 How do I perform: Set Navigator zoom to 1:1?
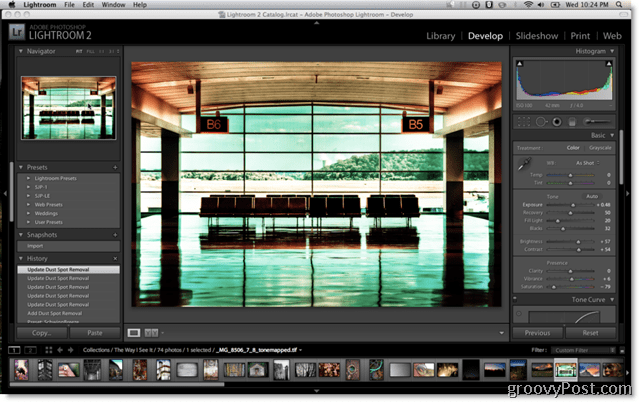tap(101, 51)
